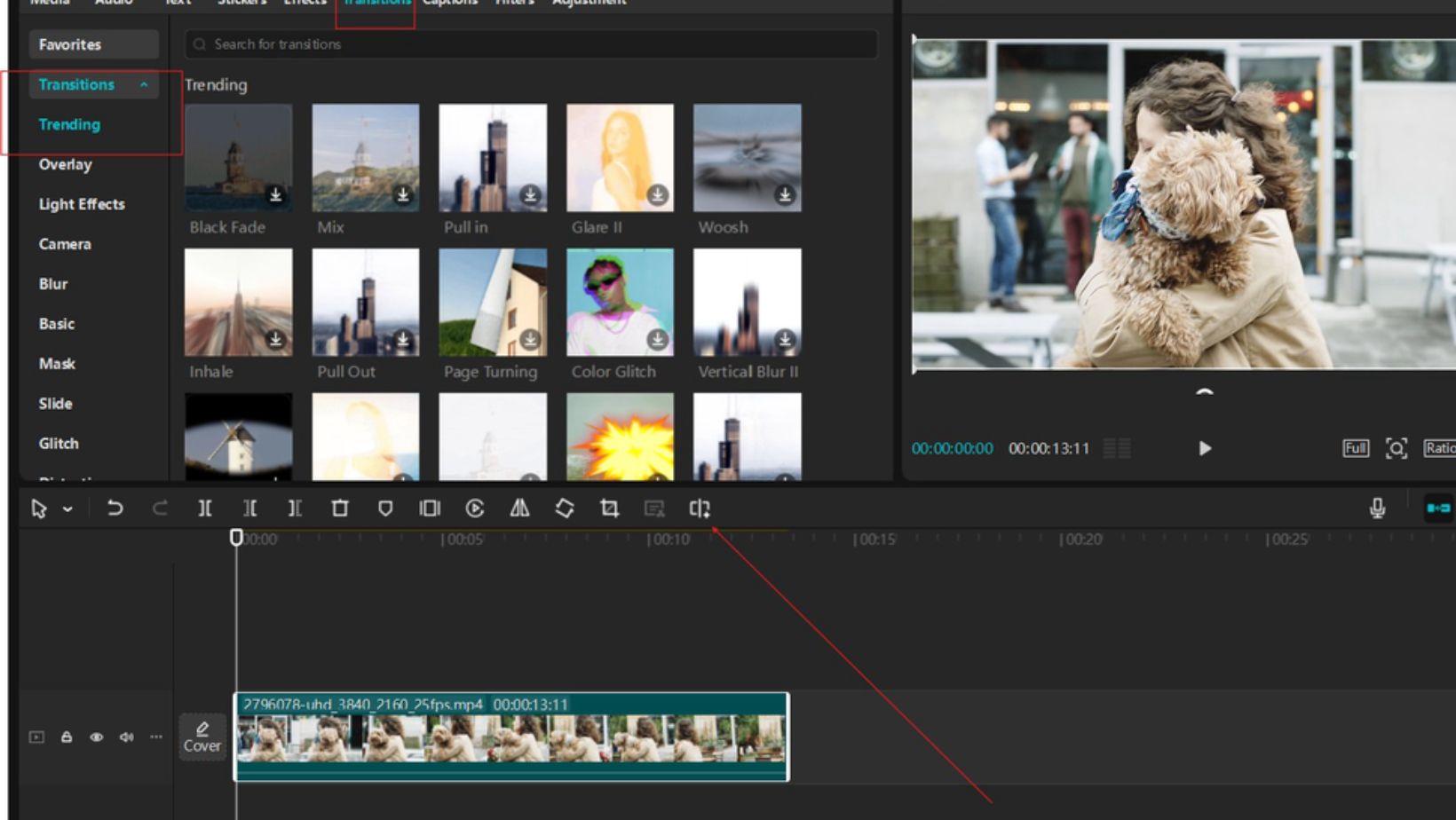Start voice recording with microphone icon

click(x=1378, y=509)
